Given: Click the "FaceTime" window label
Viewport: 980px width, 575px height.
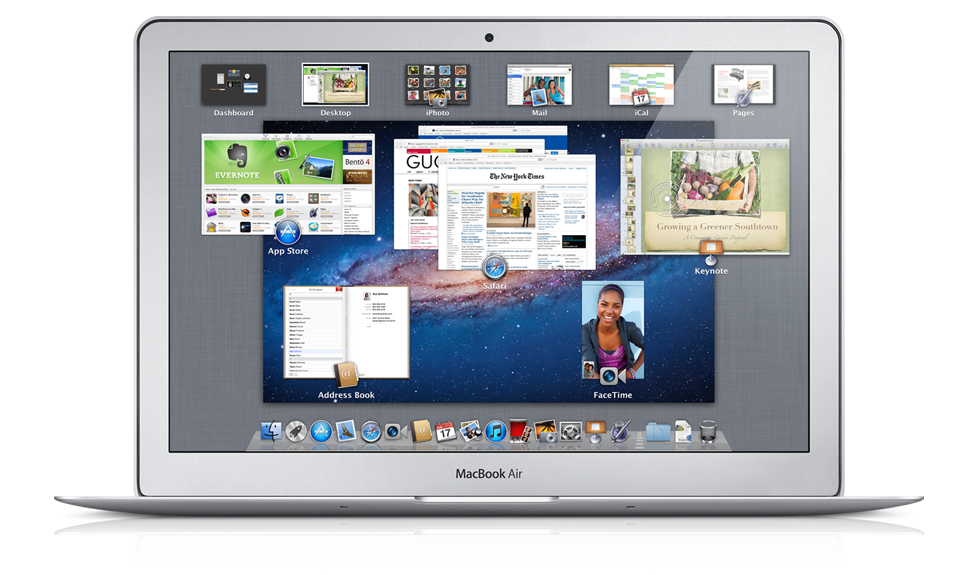Looking at the screenshot, I should pyautogui.click(x=612, y=395).
